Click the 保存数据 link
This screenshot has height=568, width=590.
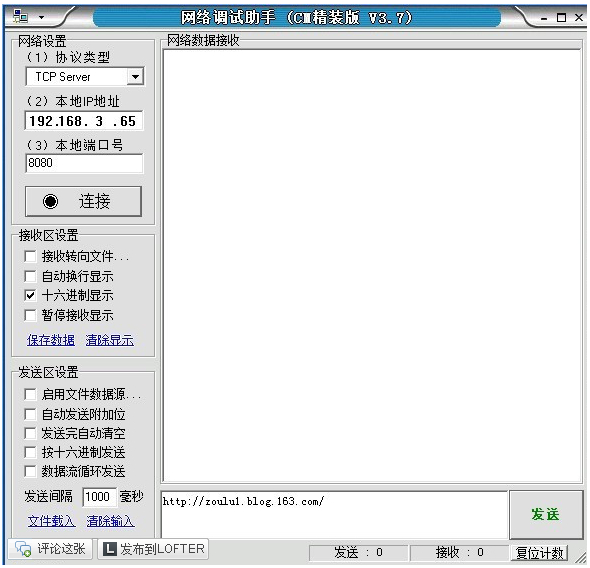51,340
